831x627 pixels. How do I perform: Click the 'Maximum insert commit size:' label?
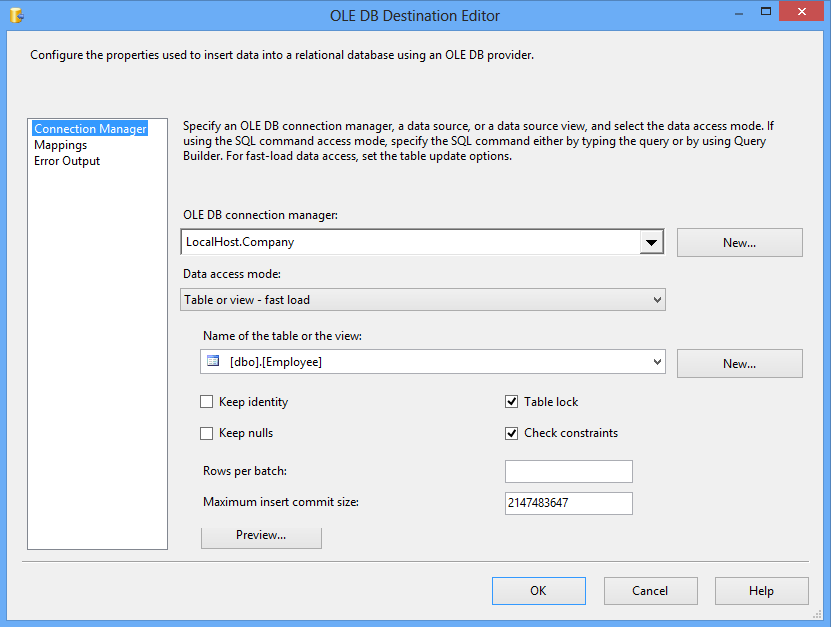(x=281, y=502)
